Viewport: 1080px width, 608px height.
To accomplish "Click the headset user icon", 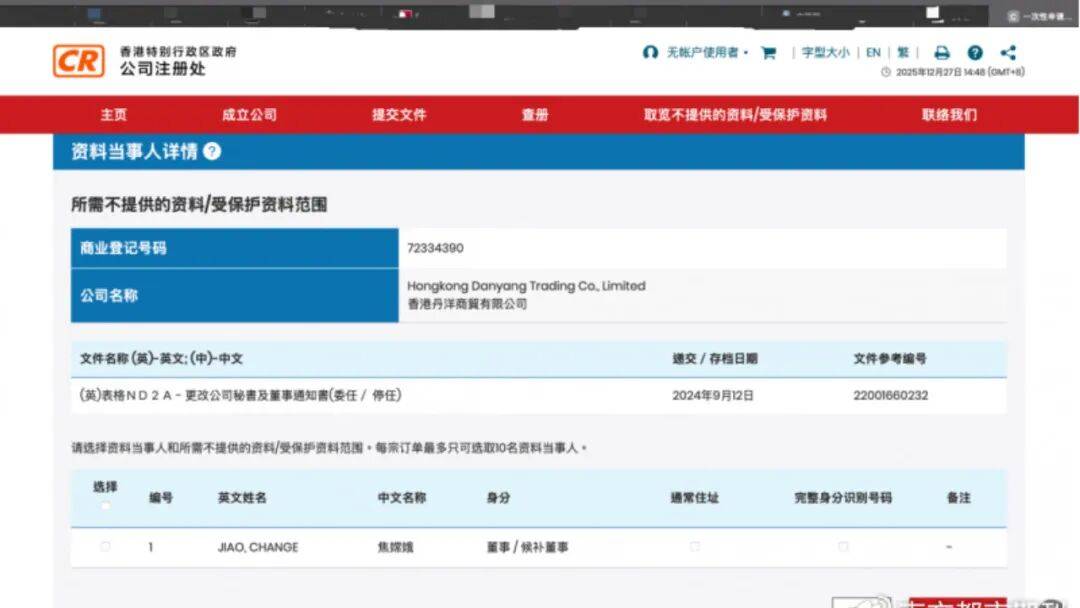I will pyautogui.click(x=650, y=53).
